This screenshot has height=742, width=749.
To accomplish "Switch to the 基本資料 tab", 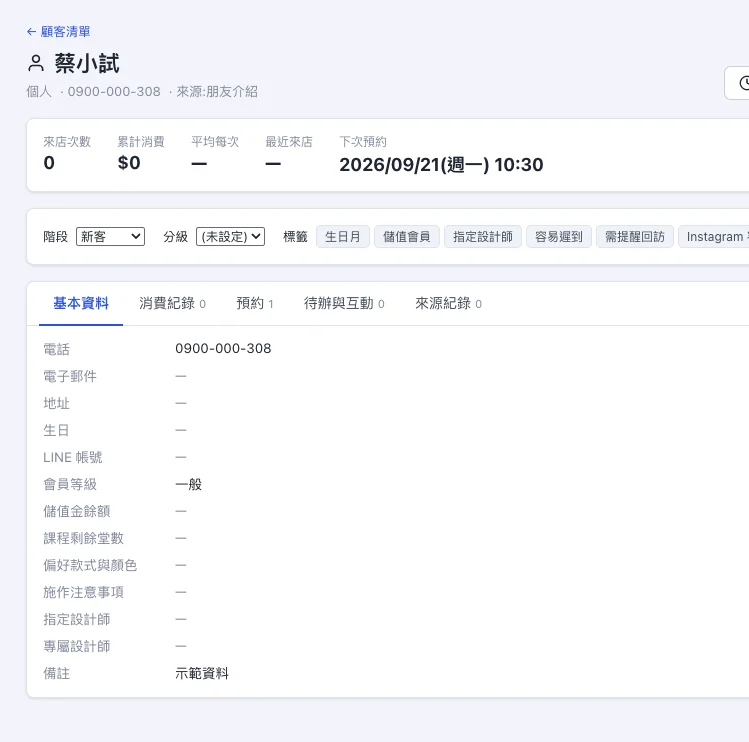I will [x=81, y=303].
